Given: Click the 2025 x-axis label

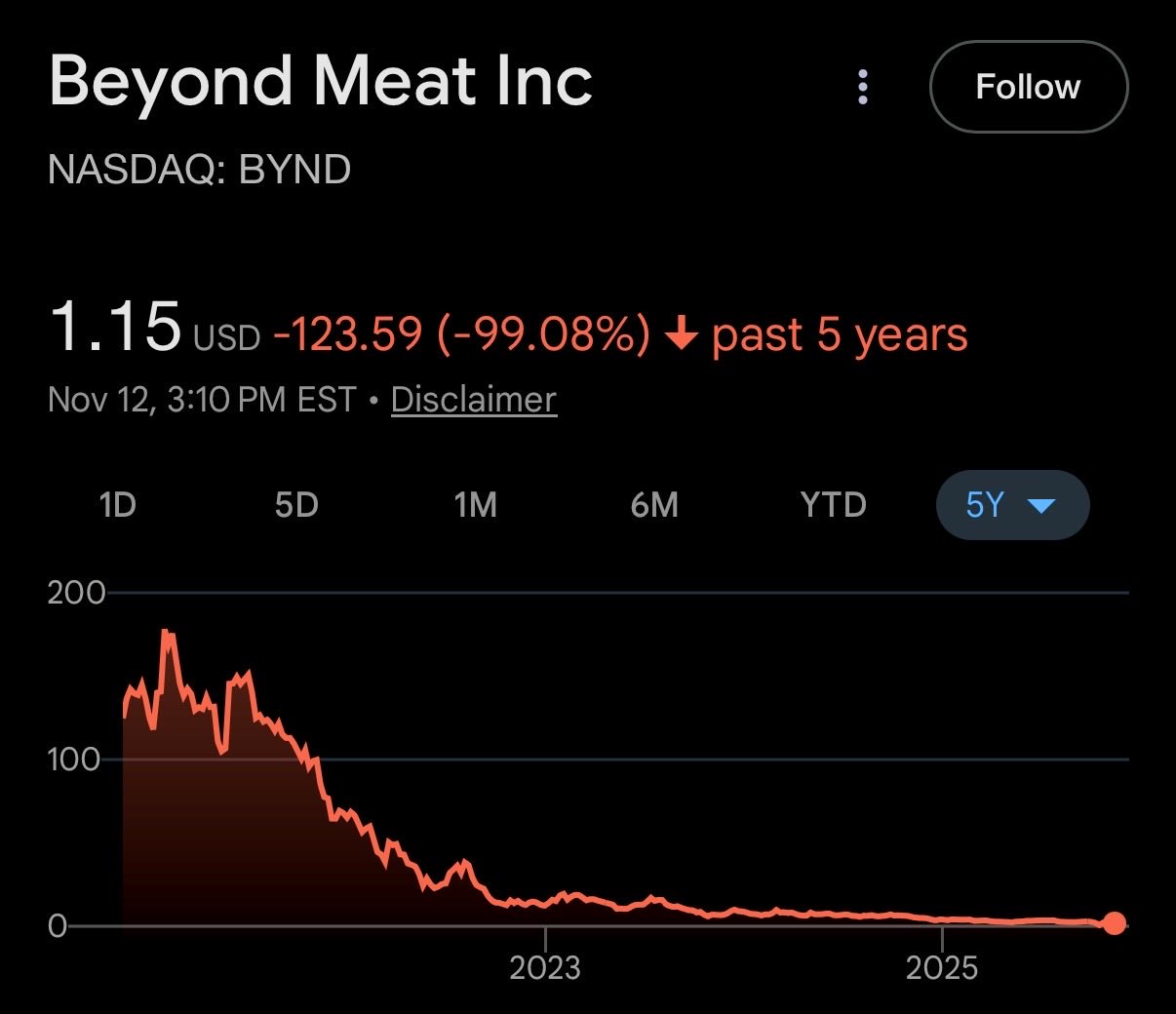Looking at the screenshot, I should point(941,968).
